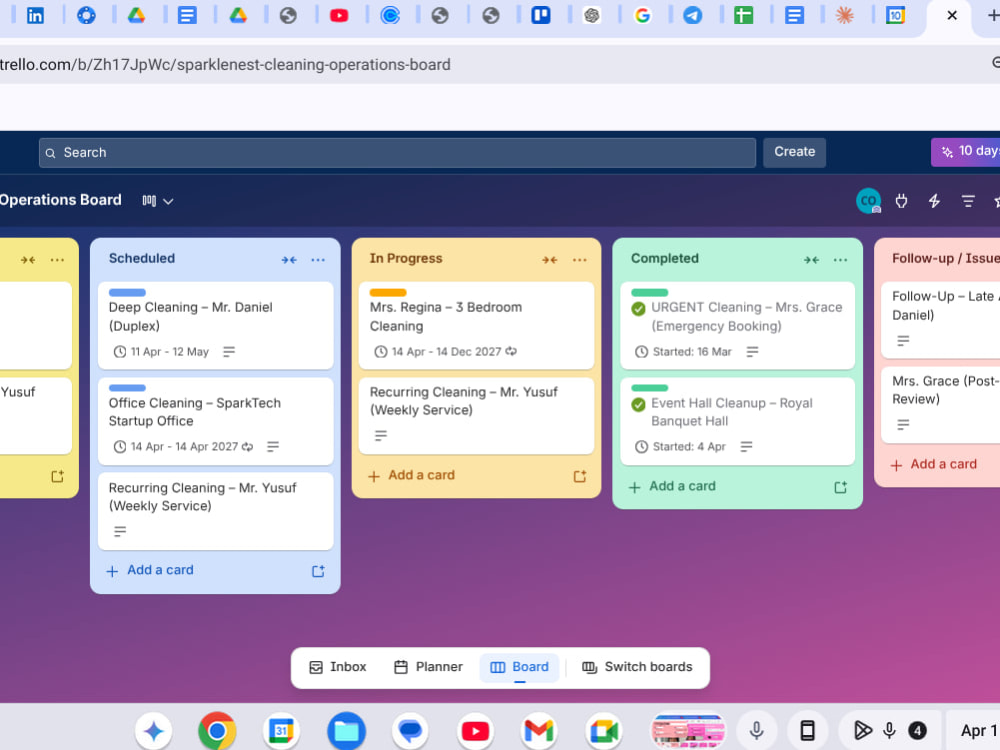Click the 11 Apr - 12 May date badge
The image size is (1000, 750).
(161, 351)
